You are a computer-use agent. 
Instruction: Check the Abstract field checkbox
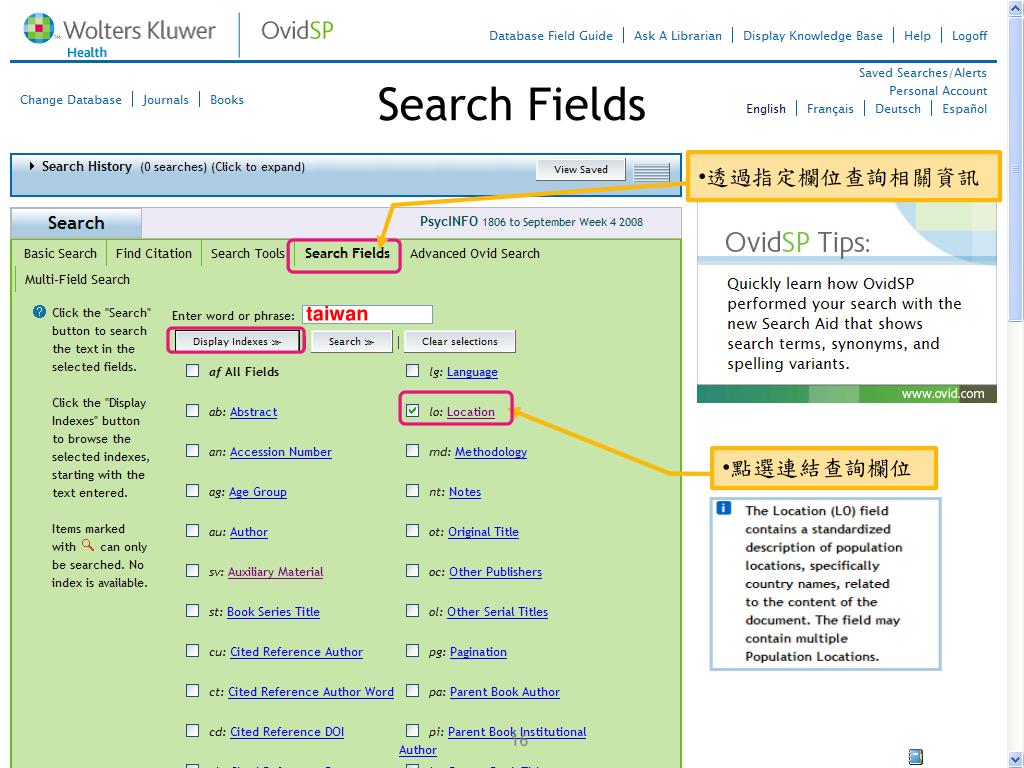coord(193,411)
